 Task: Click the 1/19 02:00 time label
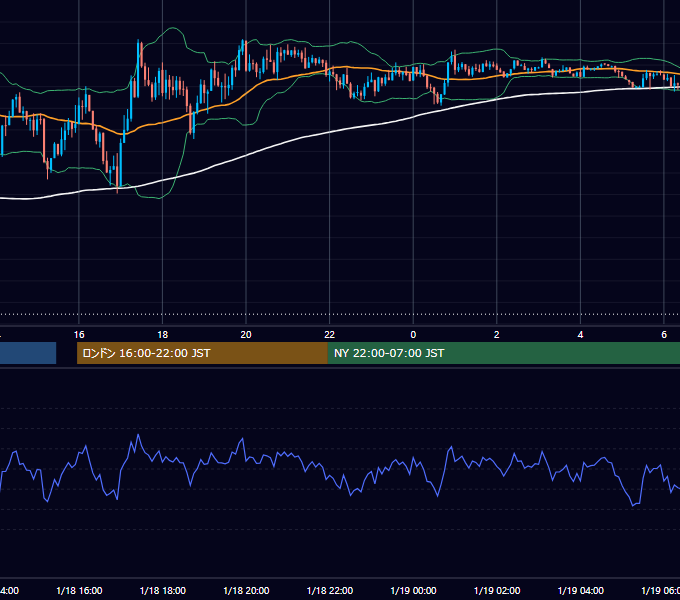tap(497, 590)
